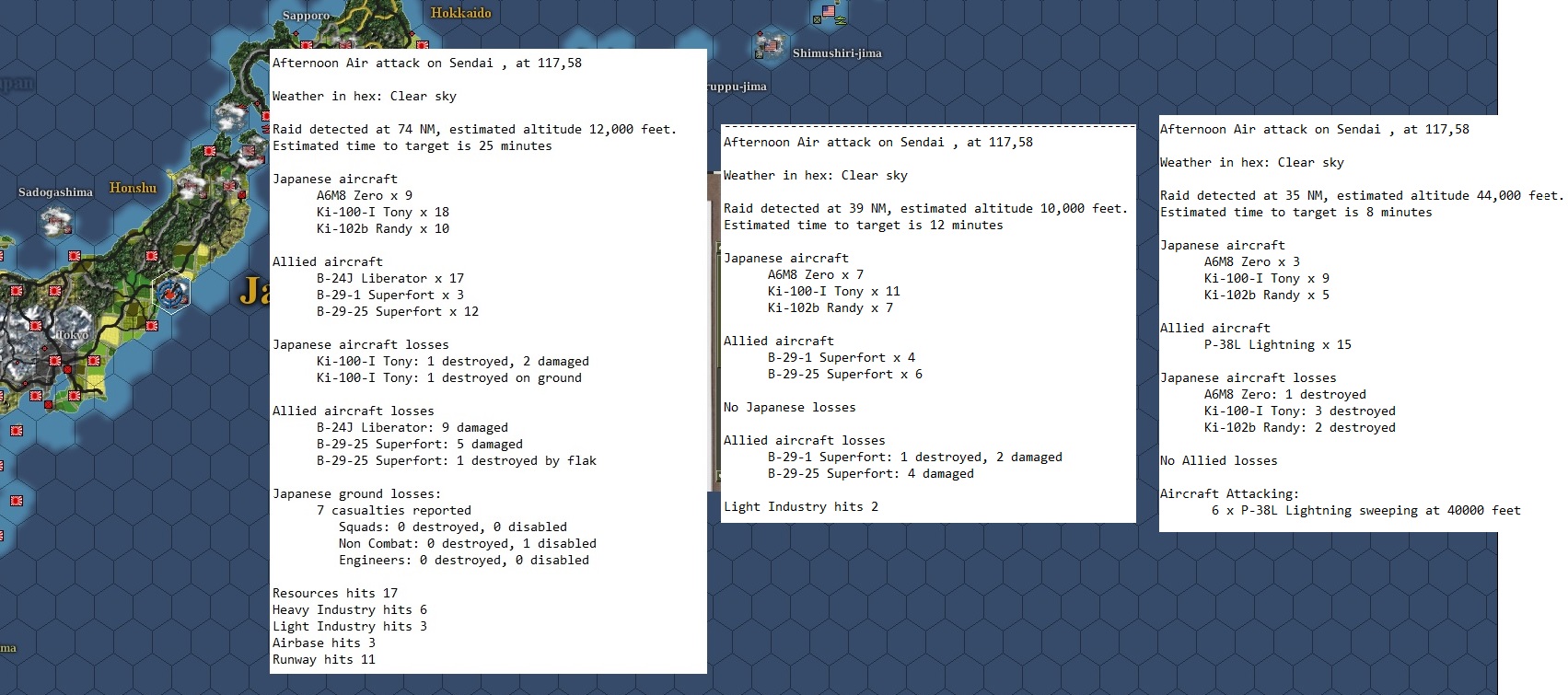The height and width of the screenshot is (695, 1568).
Task: Click the 'A6M8 Zero x 9' line
Action: pos(365,196)
